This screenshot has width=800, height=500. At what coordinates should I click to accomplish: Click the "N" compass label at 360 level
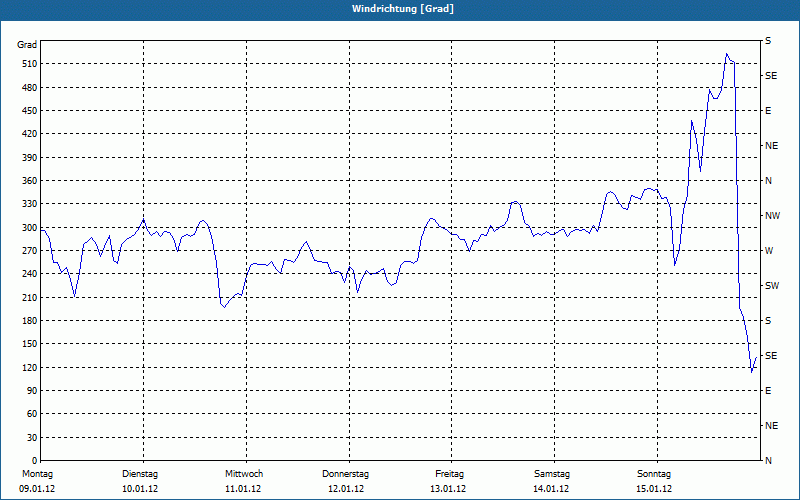(768, 181)
